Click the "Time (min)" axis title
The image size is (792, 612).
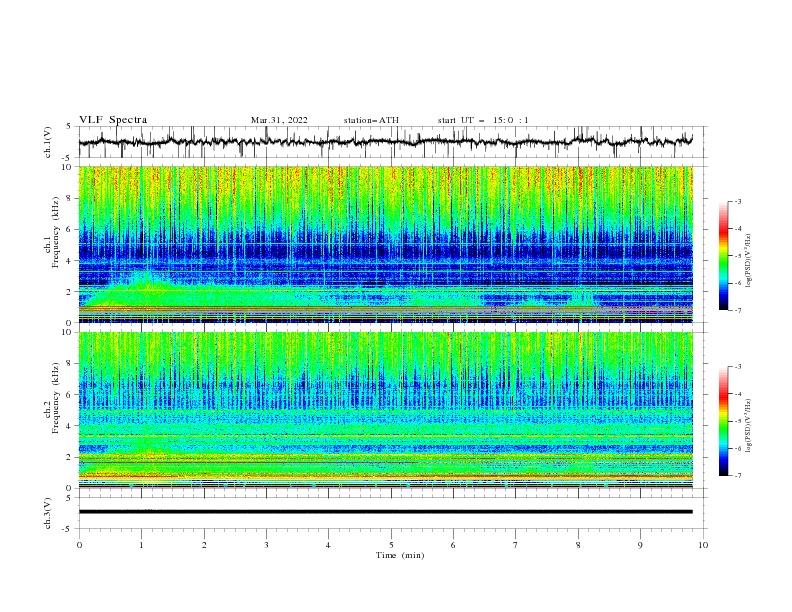tap(400, 555)
